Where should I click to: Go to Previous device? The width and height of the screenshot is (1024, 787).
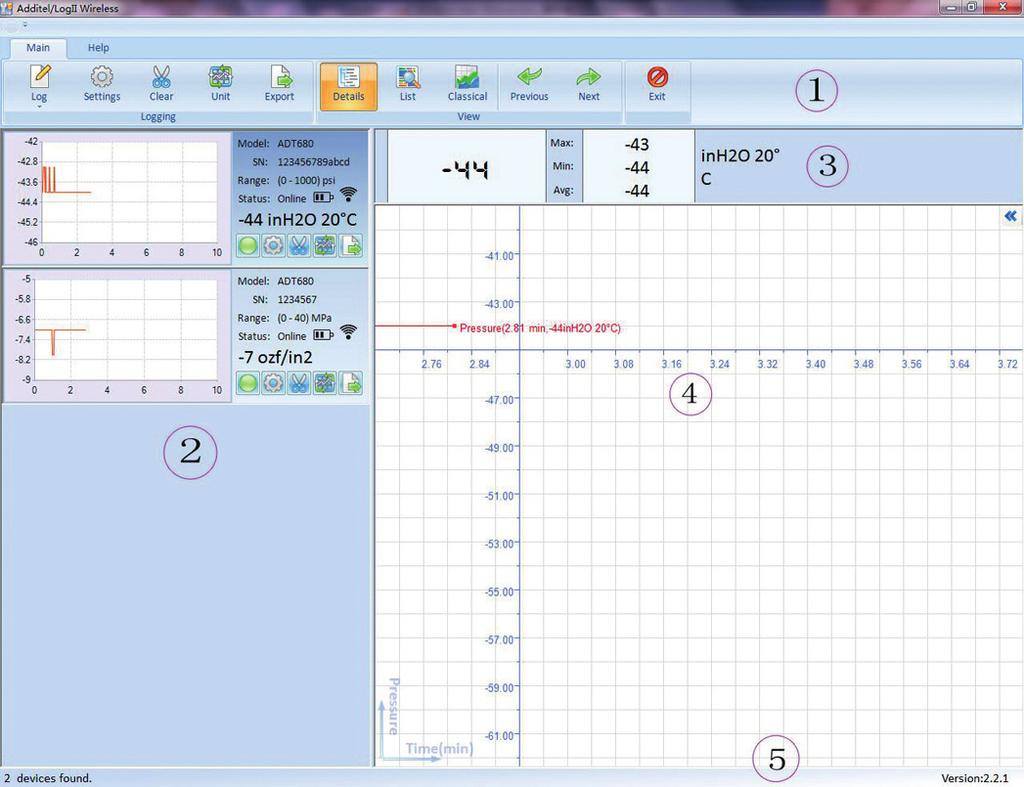[x=529, y=84]
